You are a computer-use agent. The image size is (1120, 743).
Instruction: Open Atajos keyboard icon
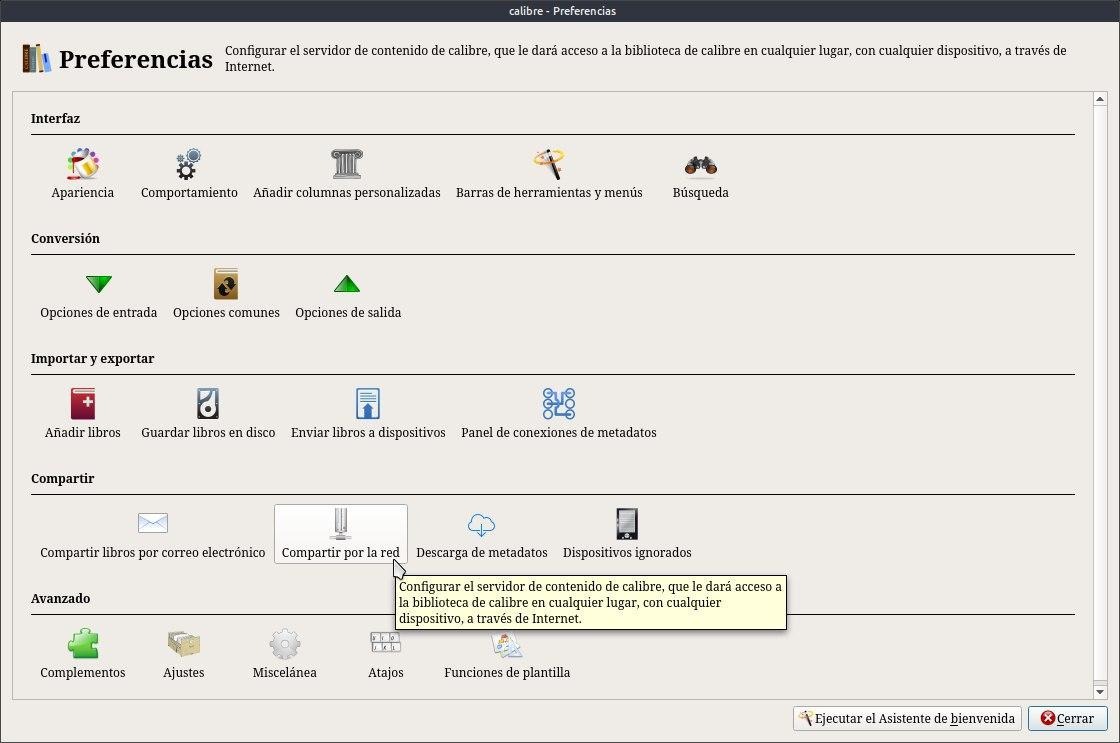tap(385, 642)
